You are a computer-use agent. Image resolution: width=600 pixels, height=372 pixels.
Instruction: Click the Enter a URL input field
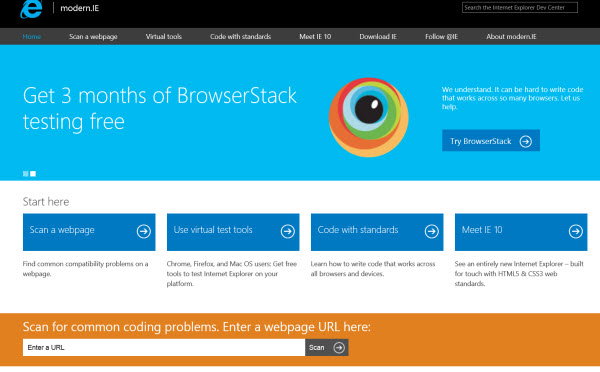click(164, 348)
